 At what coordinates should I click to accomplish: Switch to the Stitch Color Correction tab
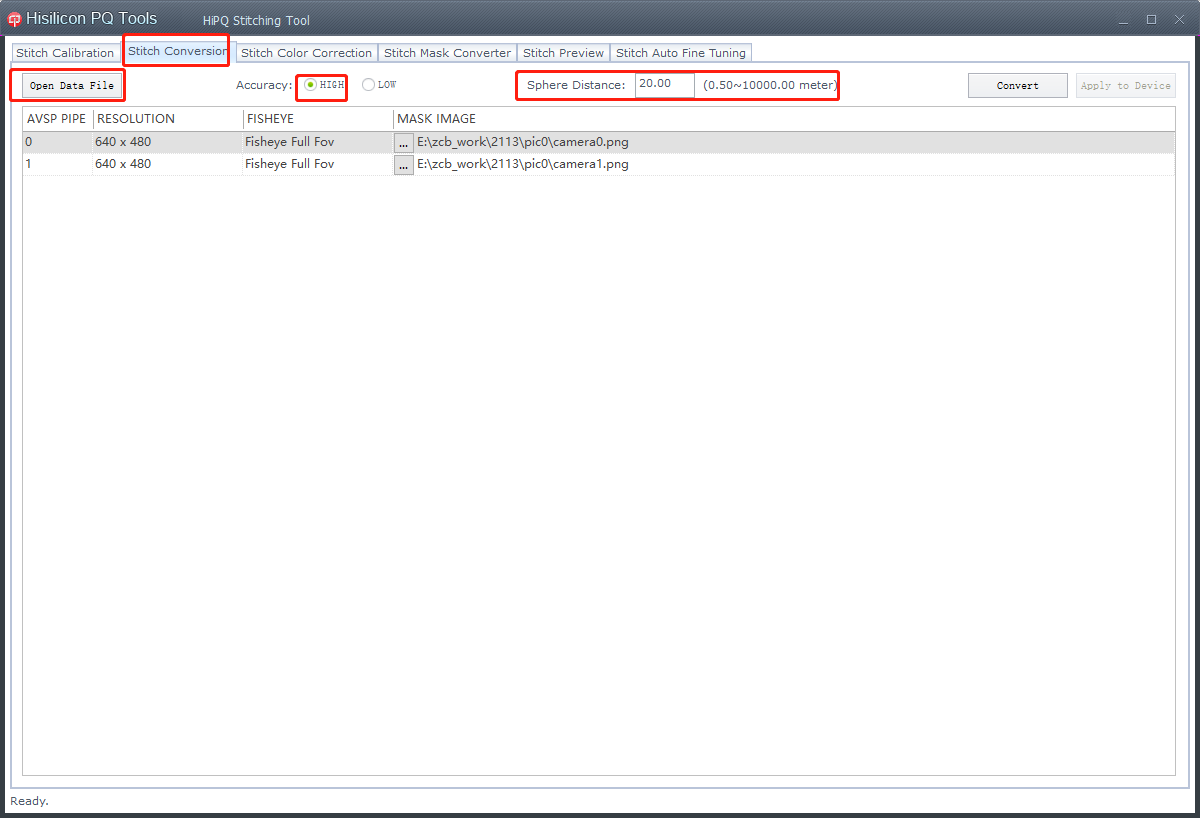click(306, 52)
